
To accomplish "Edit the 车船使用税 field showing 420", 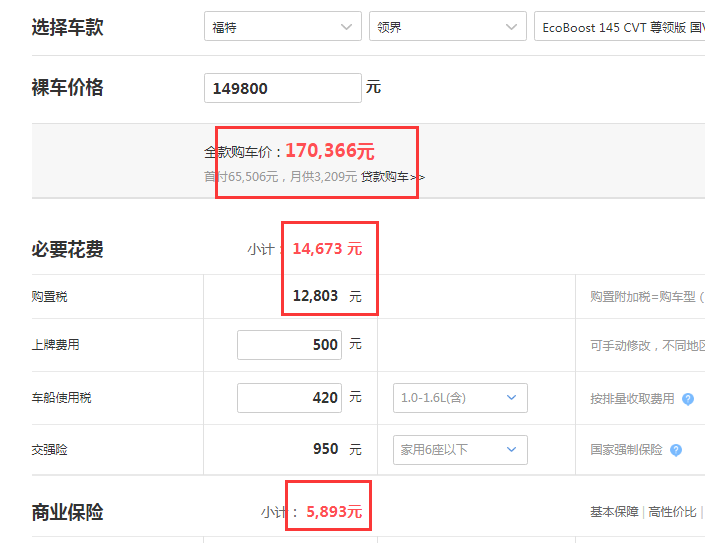I will [x=290, y=398].
